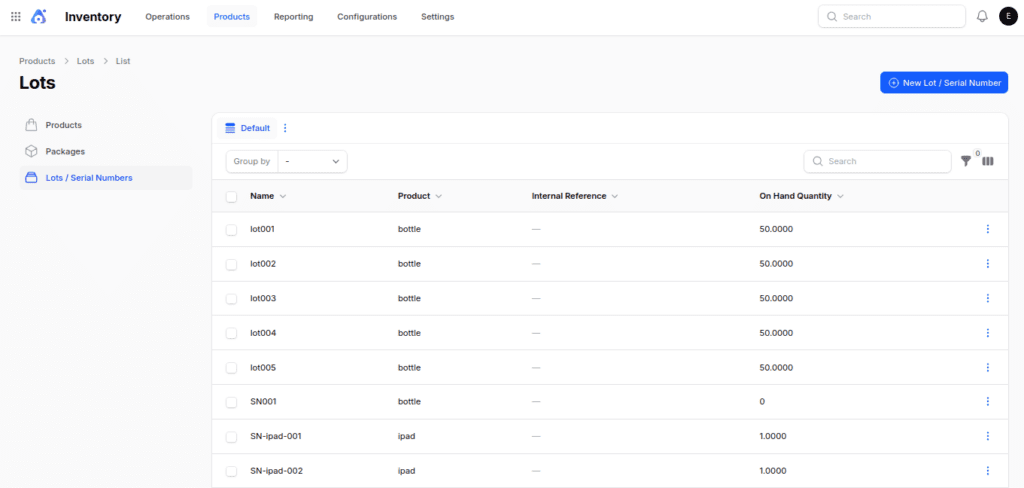Focus the top global Search field
Viewport: 1024px width, 488px height.
pyautogui.click(x=891, y=17)
